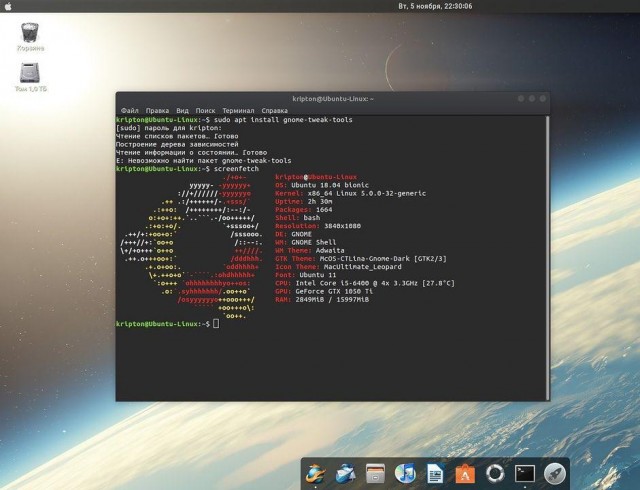
Task: Open the Справка menu in Terminal
Action: (274, 111)
